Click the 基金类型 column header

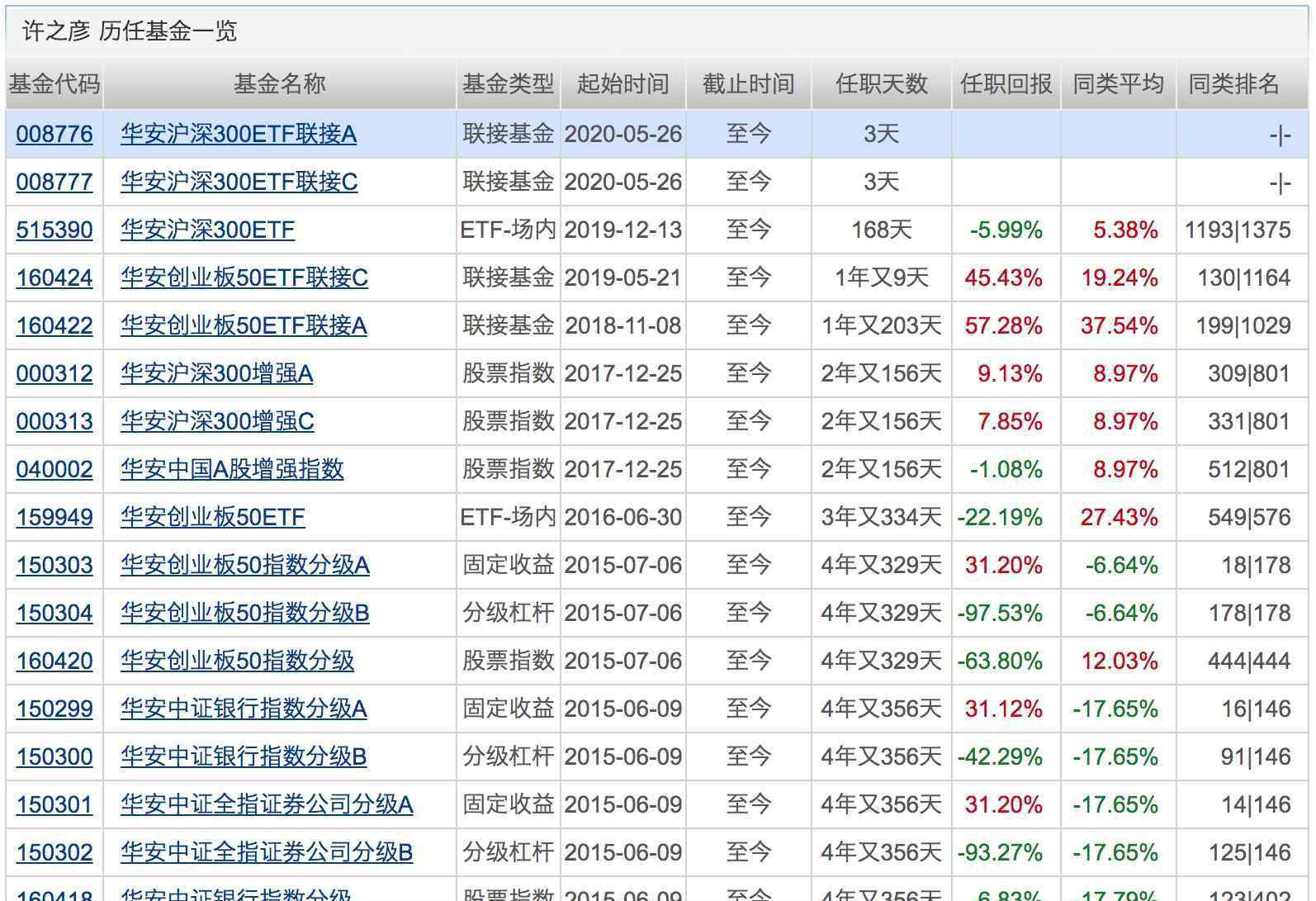point(508,83)
